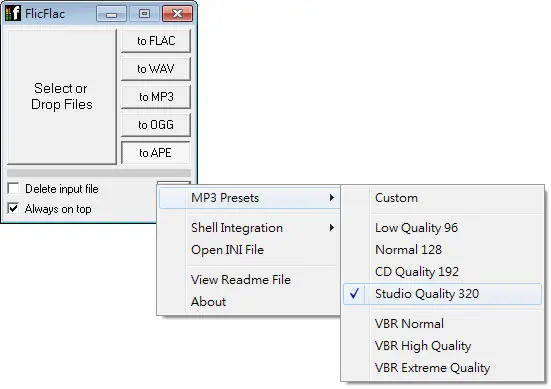
Task: Maximize the FlicFlac window
Action: tap(144, 14)
